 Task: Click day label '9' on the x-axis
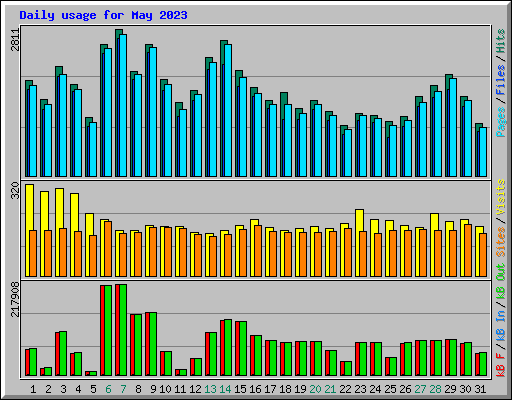pyautogui.click(x=153, y=389)
